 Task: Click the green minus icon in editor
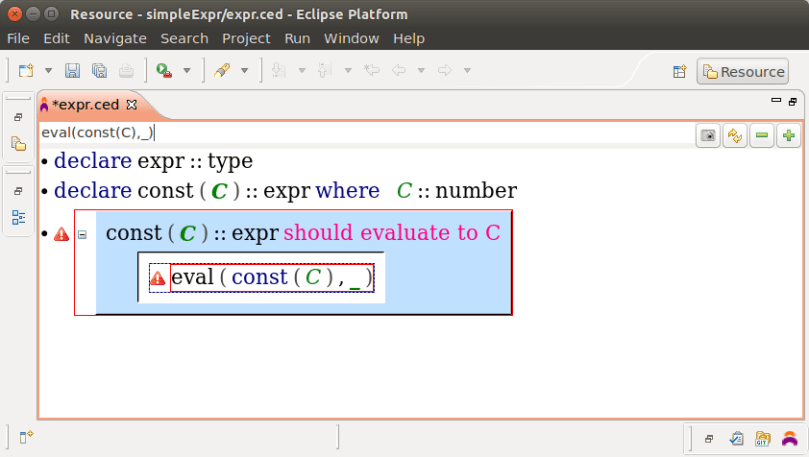click(x=763, y=136)
